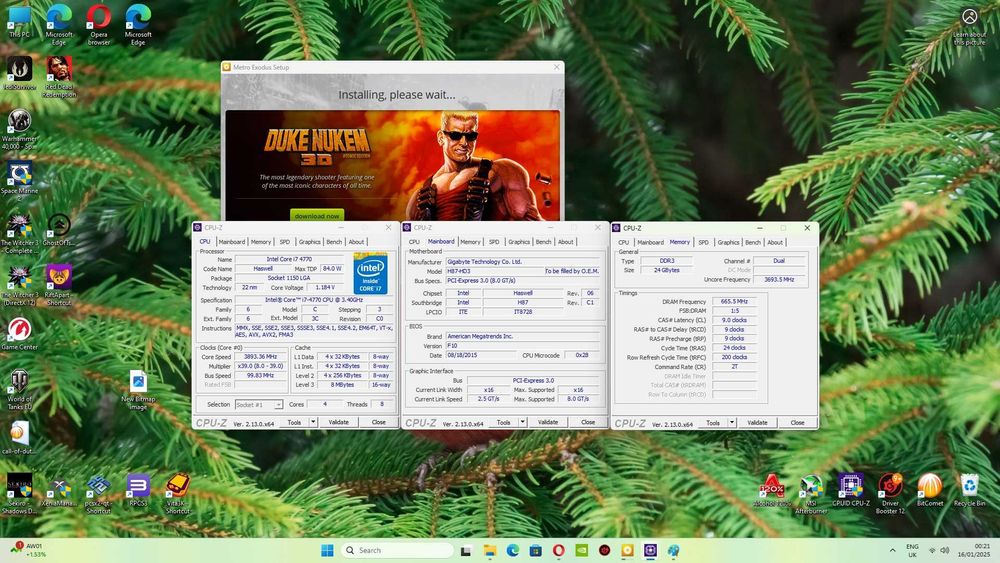Viewport: 1000px width, 563px height.
Task: Select the Jedi Survivor desktop shortcut
Action: [x=19, y=73]
